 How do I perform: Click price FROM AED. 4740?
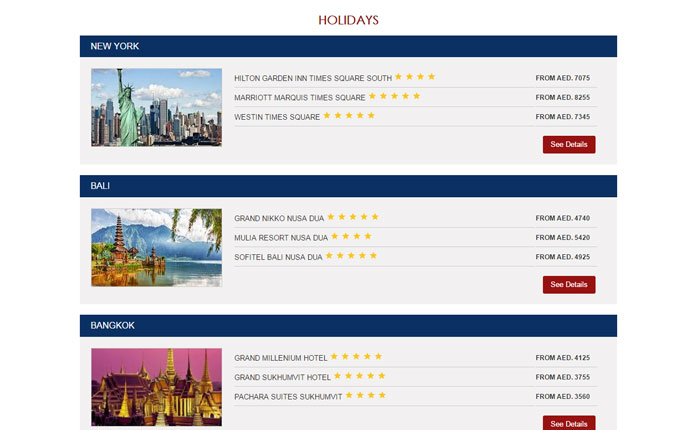point(562,218)
